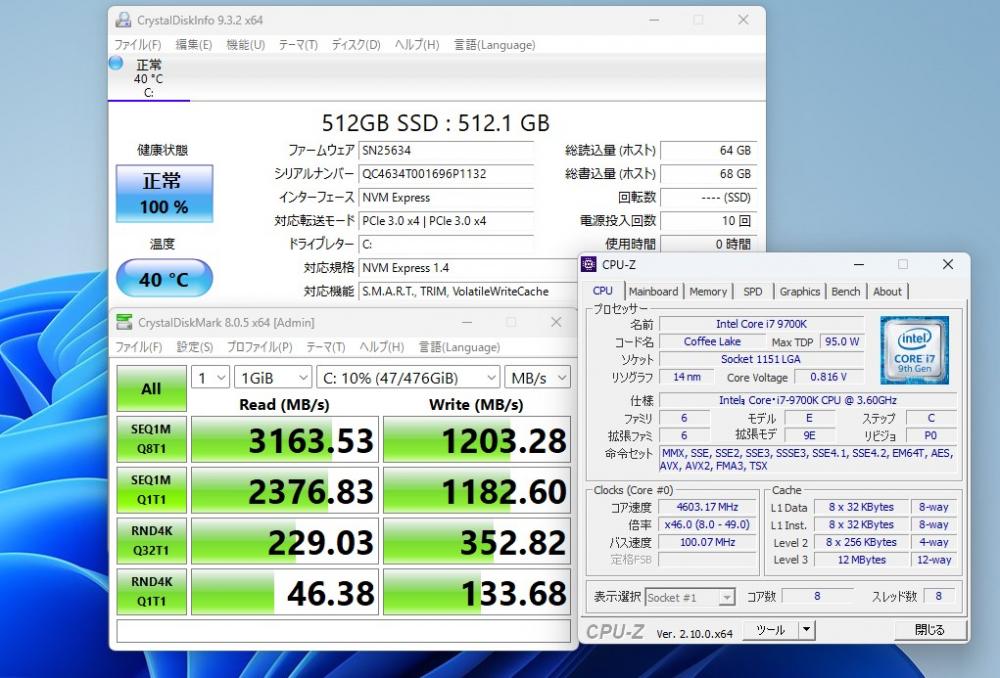Click the interface field NVM Express
This screenshot has width=1000, height=678.
point(446,198)
